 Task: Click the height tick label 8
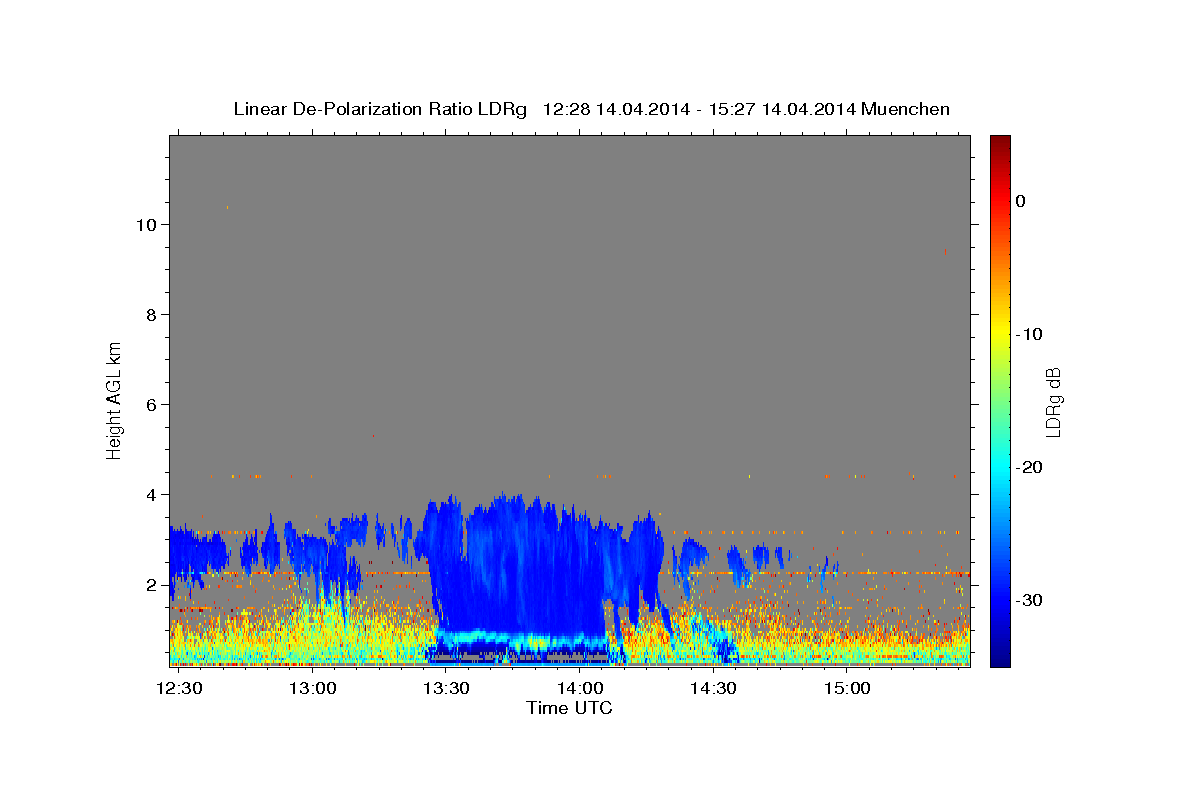pos(149,314)
